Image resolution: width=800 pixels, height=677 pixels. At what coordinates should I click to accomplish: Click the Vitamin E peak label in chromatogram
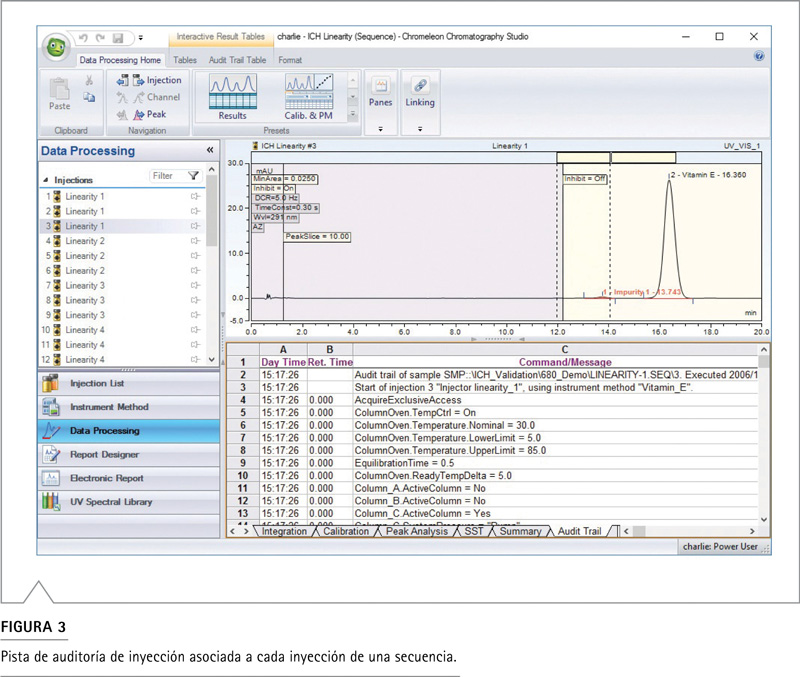tap(708, 174)
